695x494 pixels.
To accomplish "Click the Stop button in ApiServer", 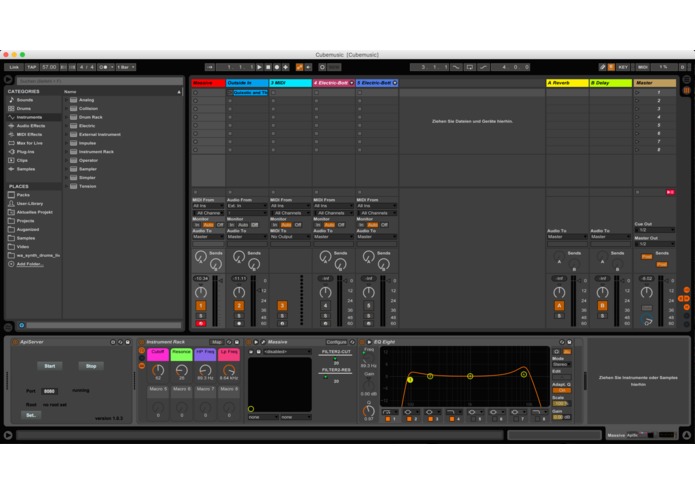I will 91,366.
